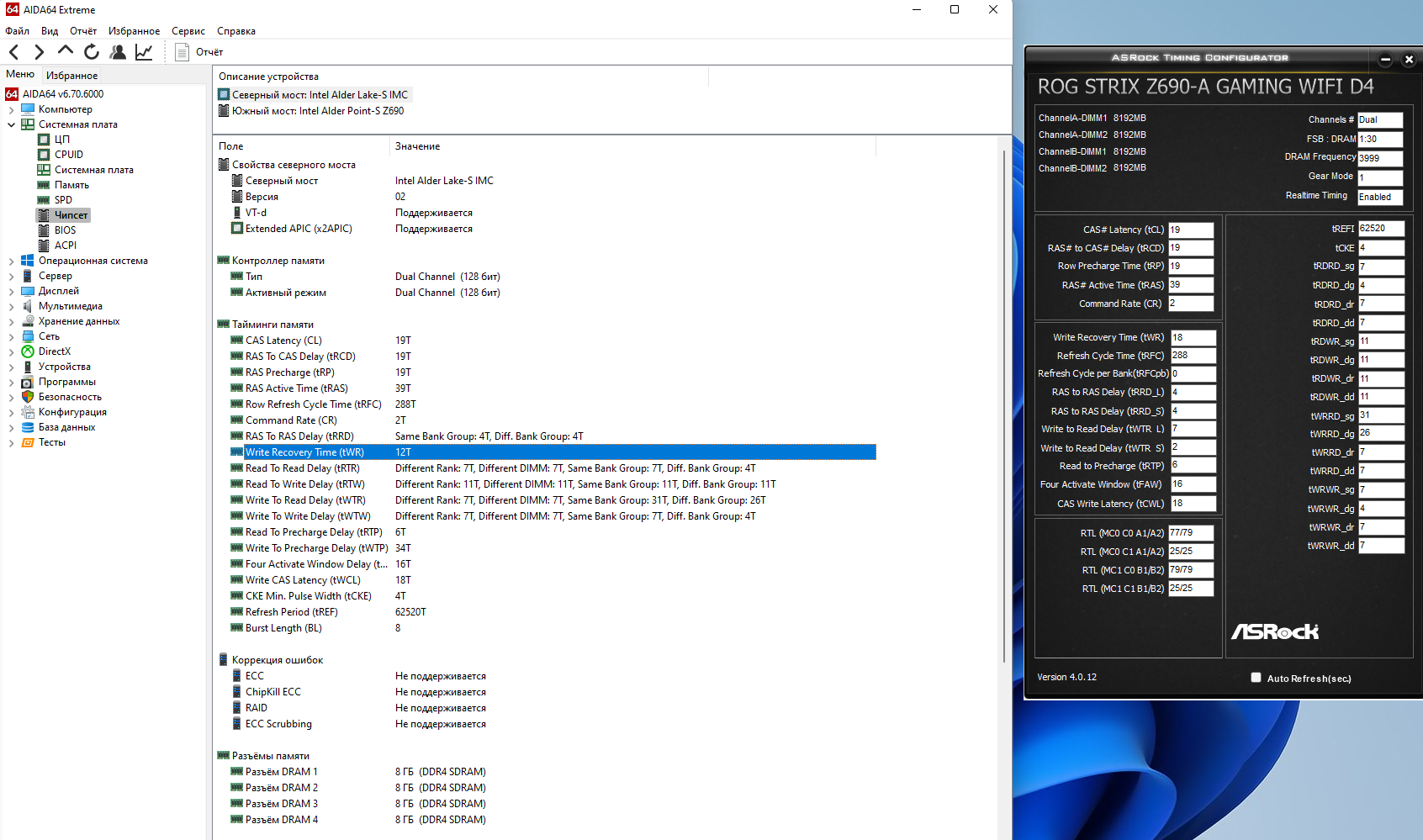Switch to the Избранное tab
The height and width of the screenshot is (840, 1423).
click(x=71, y=75)
